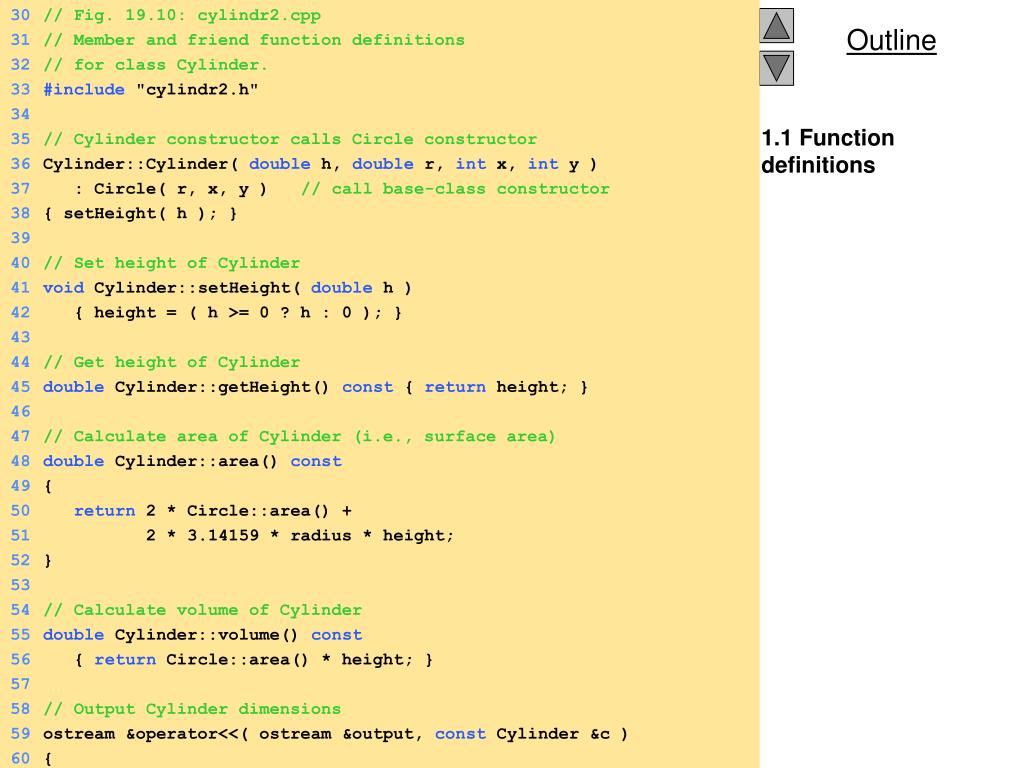The image size is (1024, 768).
Task: Click 'return Circle::area() * height;' line
Action: (x=253, y=660)
